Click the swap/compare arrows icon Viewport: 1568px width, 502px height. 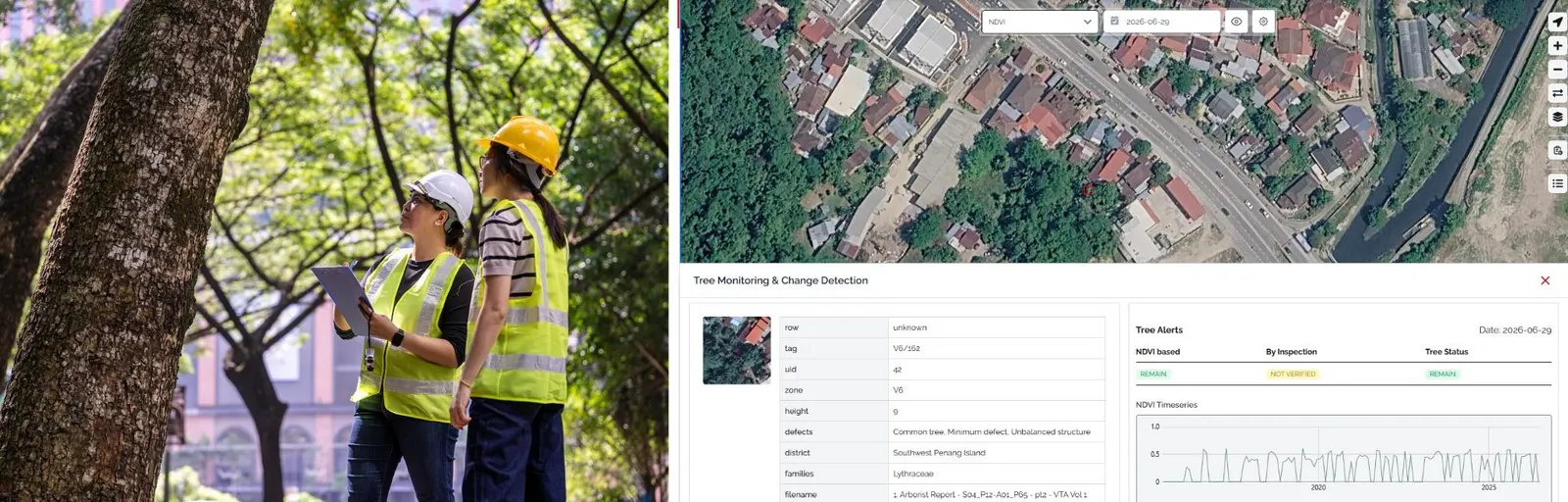click(1557, 93)
